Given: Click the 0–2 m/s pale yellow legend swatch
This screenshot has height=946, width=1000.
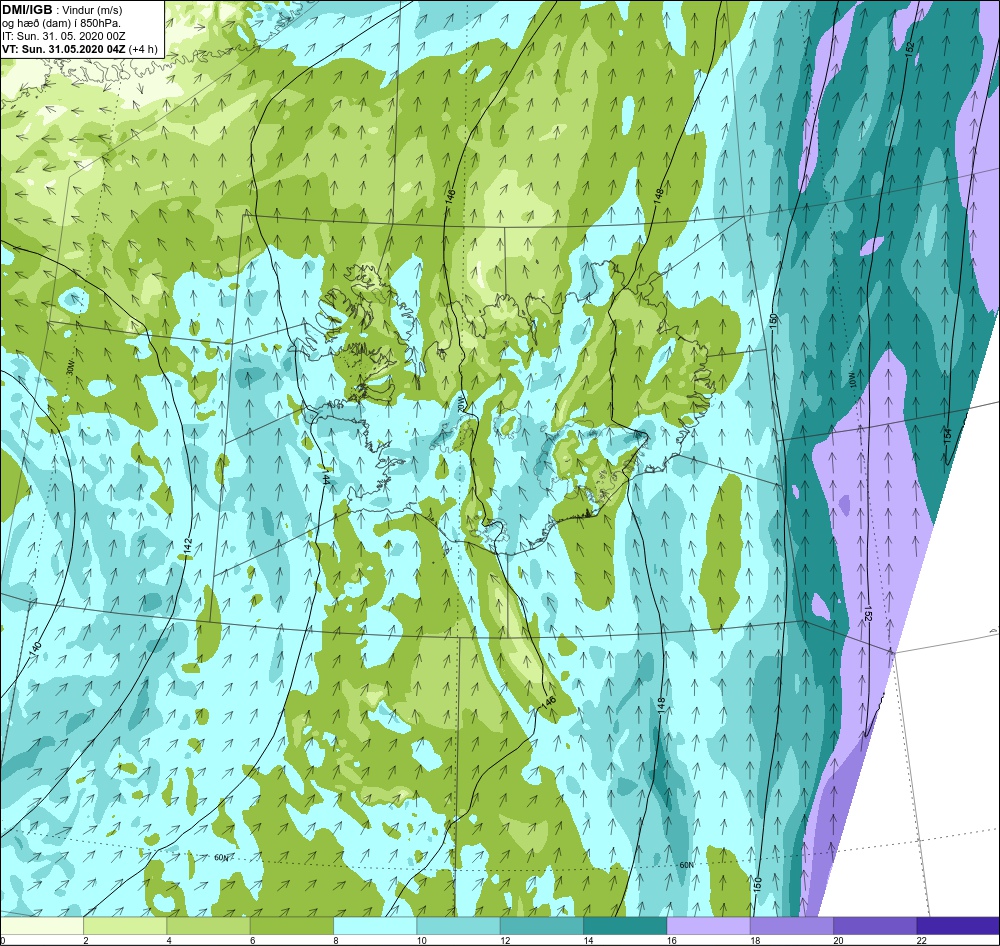Looking at the screenshot, I should (41, 925).
